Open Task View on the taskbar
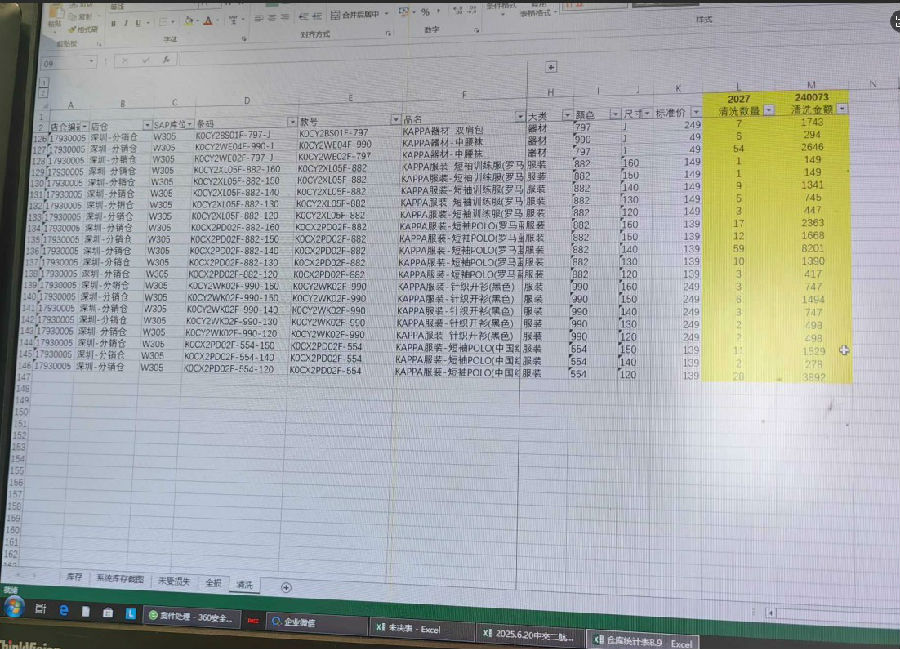Viewport: 900px width, 649px height. coord(40,609)
